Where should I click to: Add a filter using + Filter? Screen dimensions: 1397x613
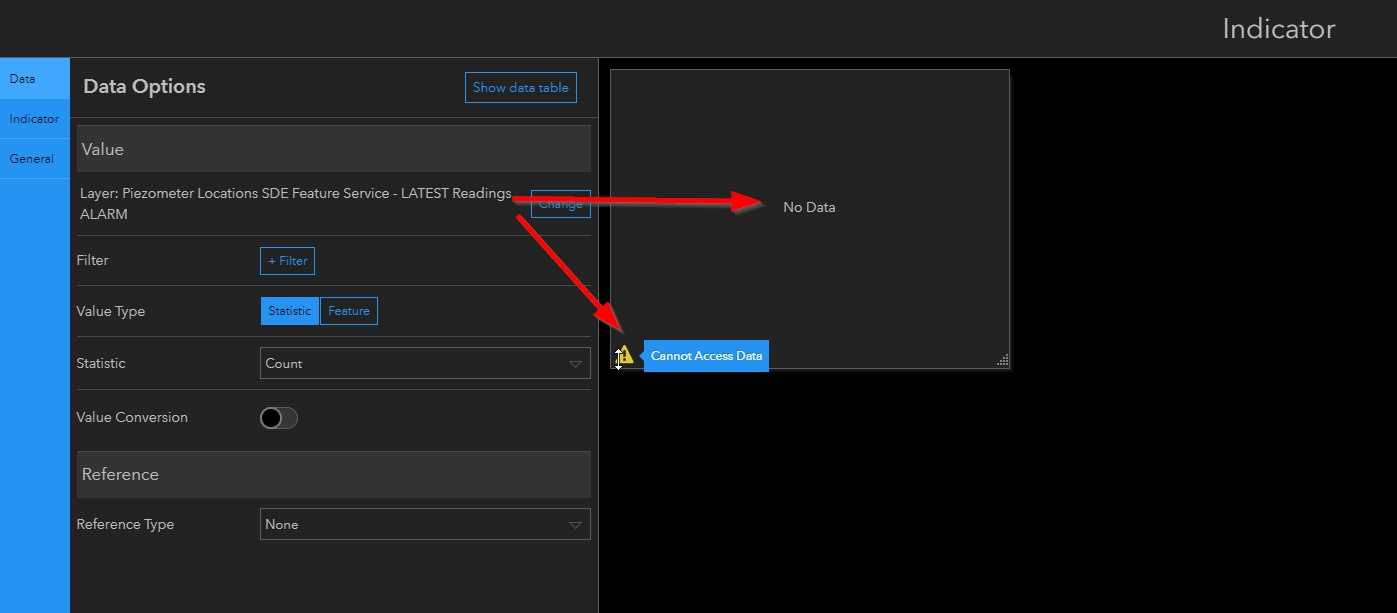click(287, 260)
